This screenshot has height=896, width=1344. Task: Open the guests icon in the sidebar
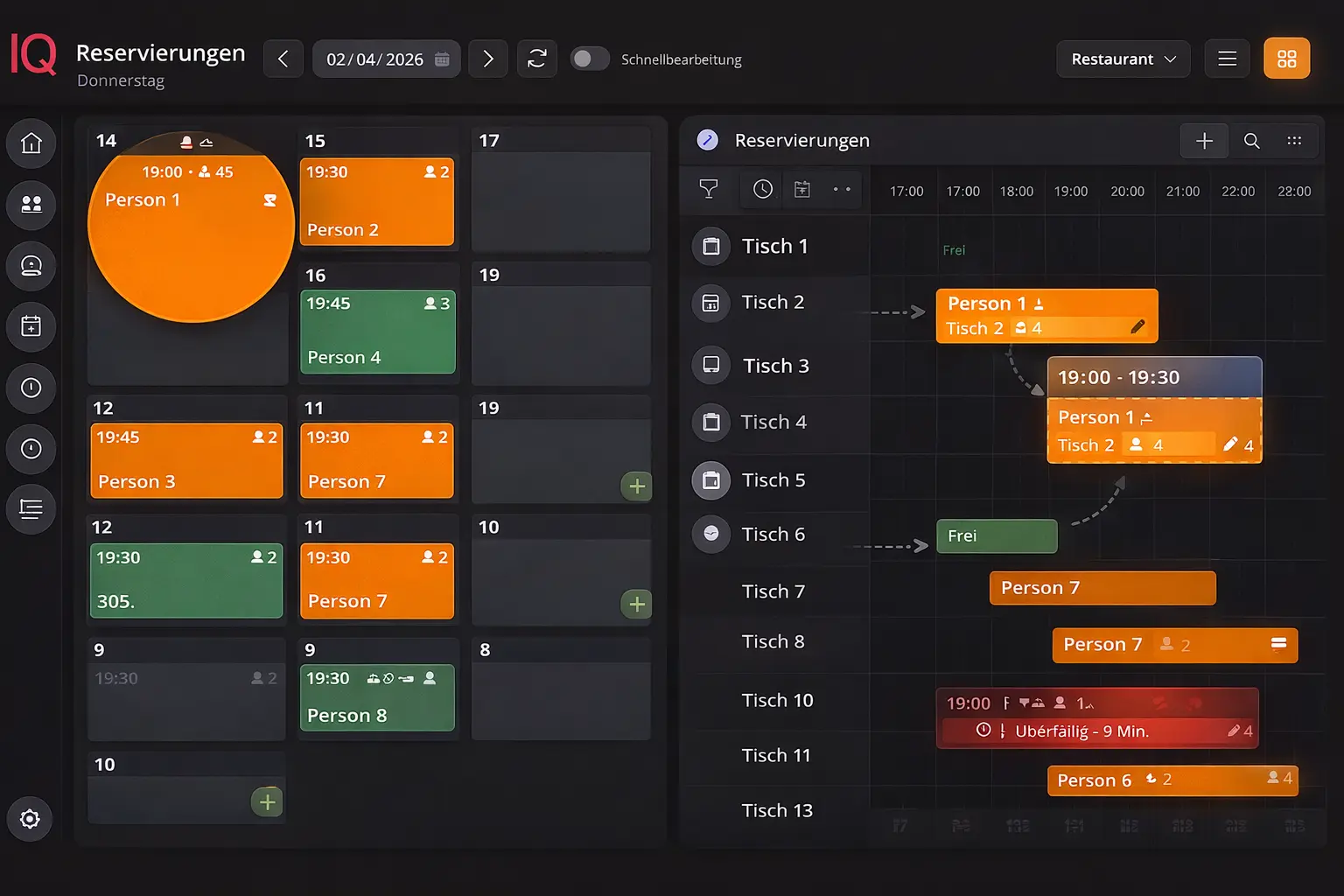click(x=31, y=205)
